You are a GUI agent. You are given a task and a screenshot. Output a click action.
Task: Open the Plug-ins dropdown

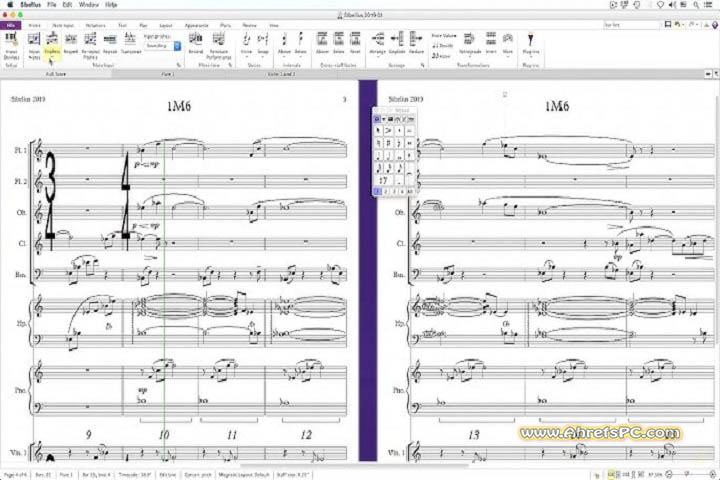530,45
